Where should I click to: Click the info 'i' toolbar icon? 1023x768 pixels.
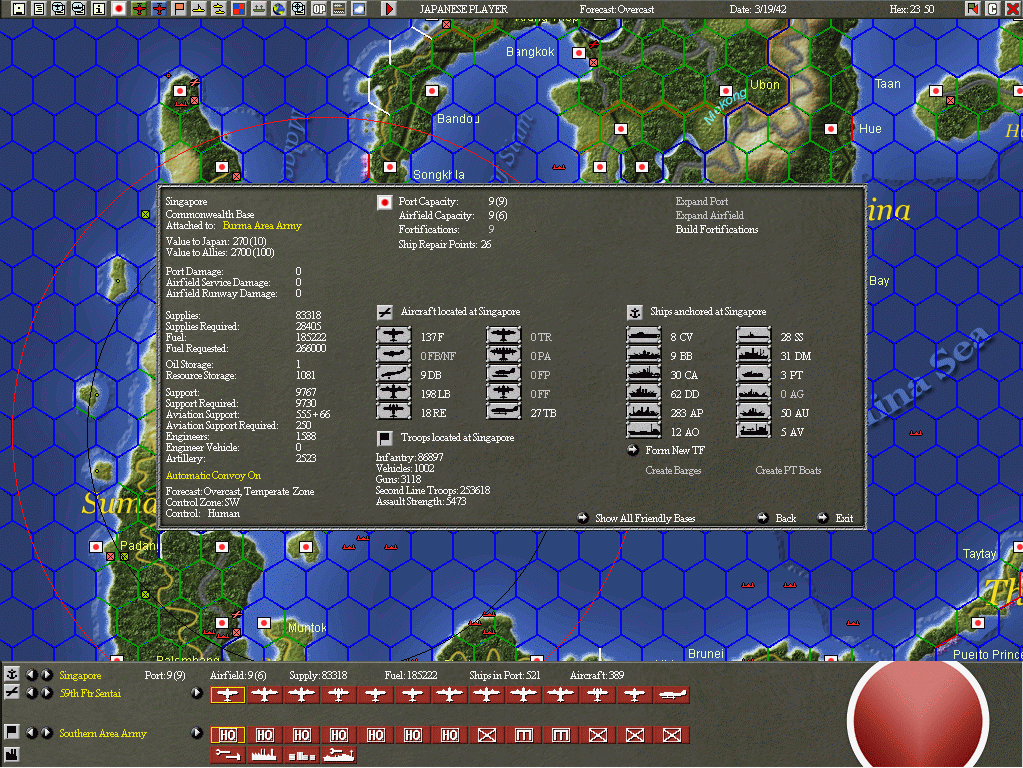(99, 8)
